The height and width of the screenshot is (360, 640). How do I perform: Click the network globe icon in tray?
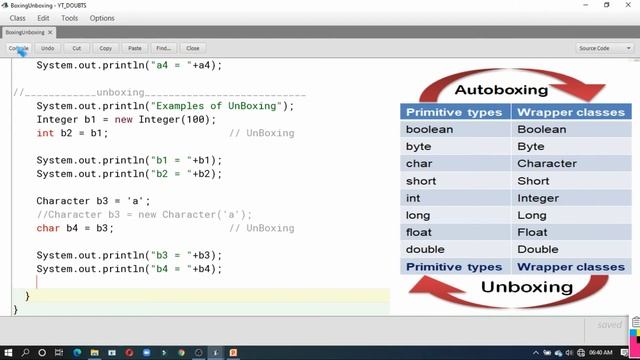[x=581, y=353]
